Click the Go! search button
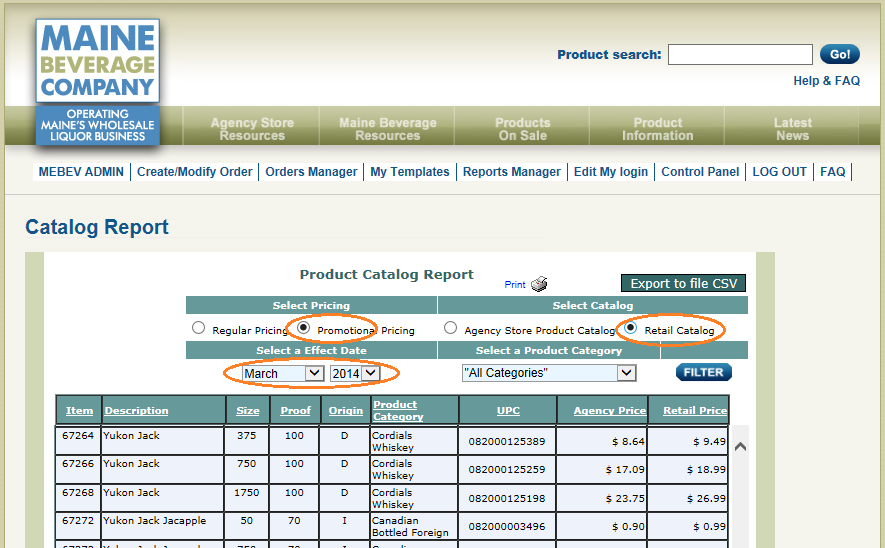The height and width of the screenshot is (548, 885). tap(840, 54)
